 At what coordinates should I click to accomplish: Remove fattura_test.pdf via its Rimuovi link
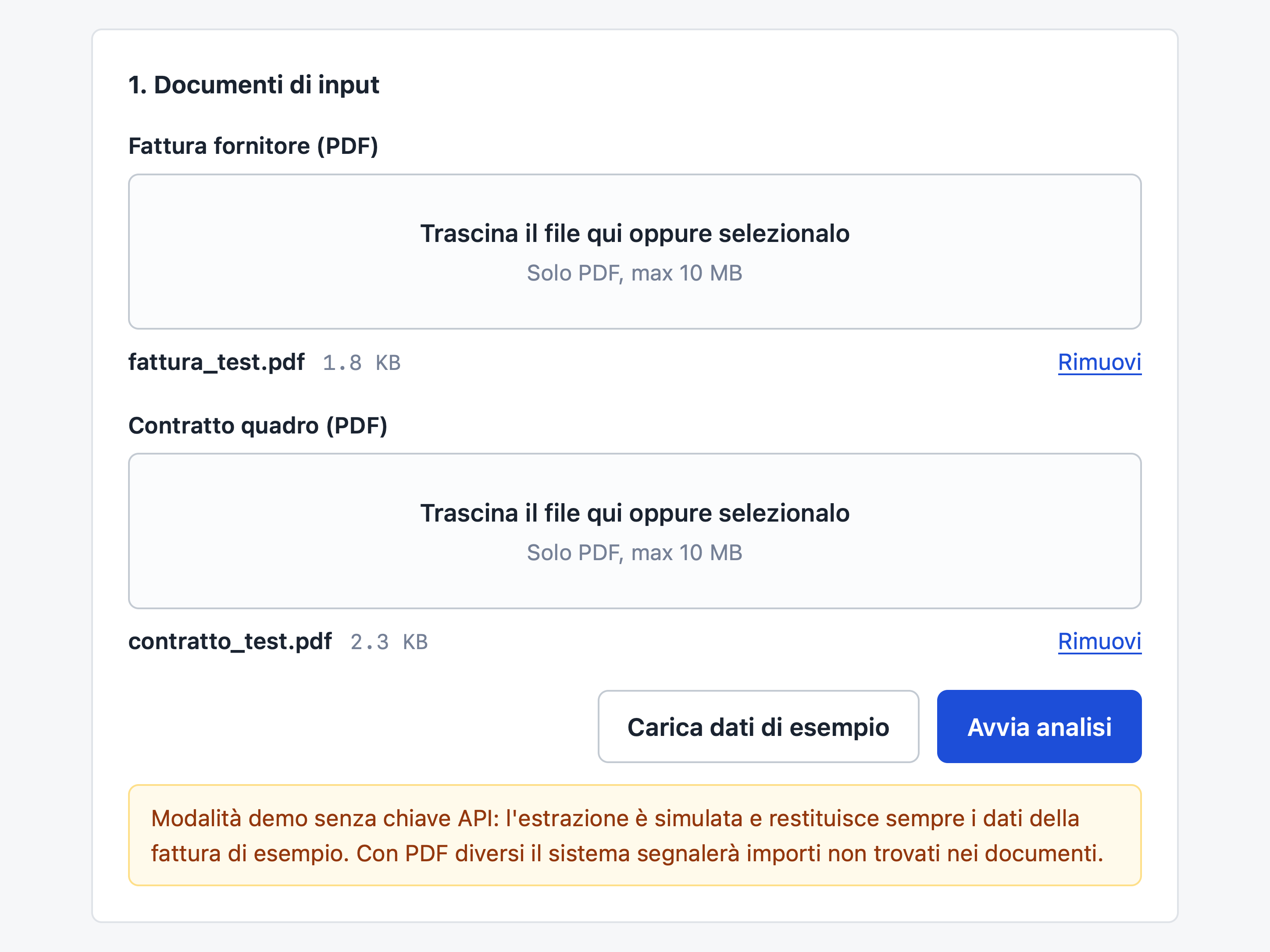pyautogui.click(x=1099, y=362)
